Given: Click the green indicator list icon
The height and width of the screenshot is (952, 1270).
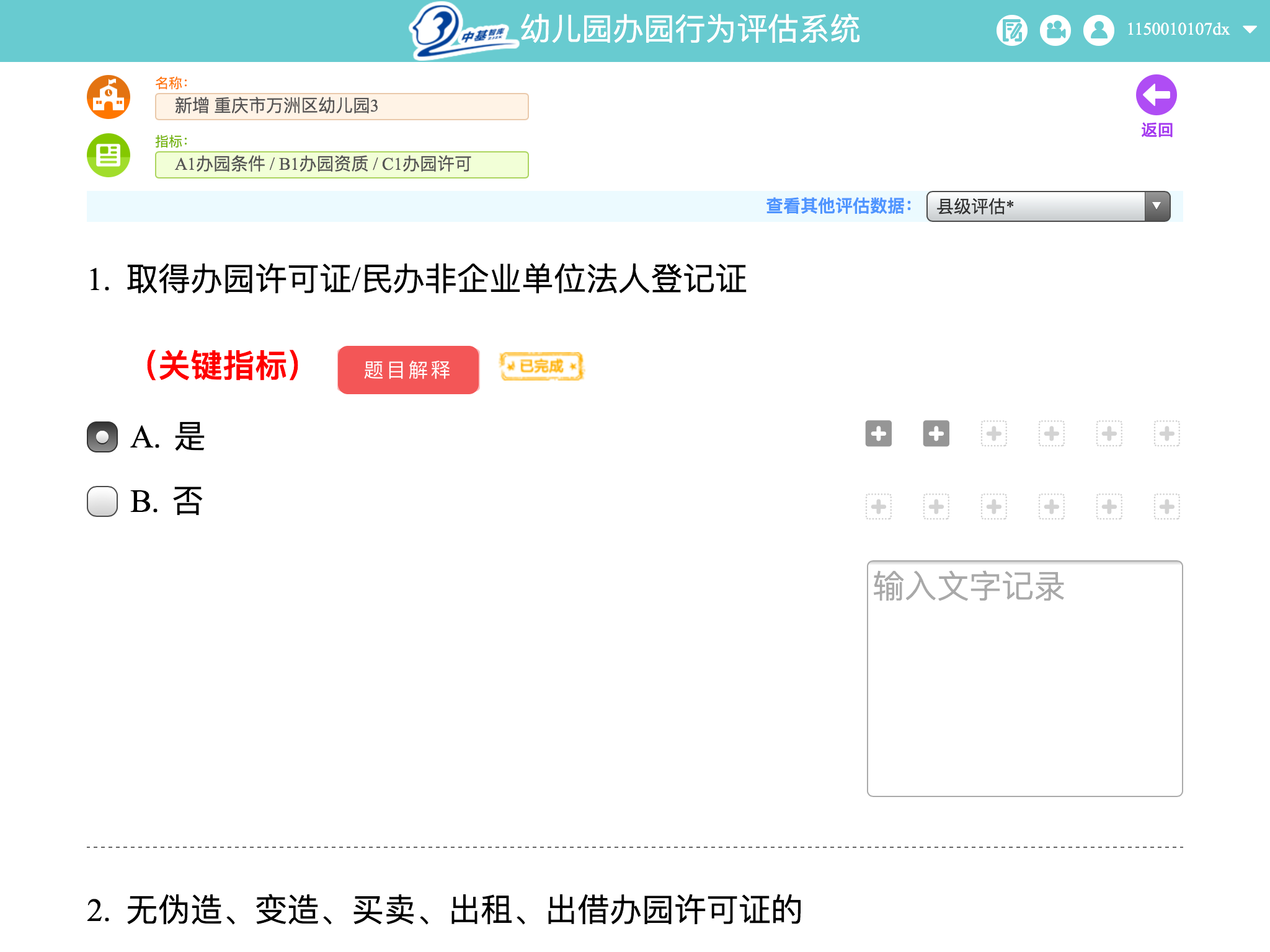Looking at the screenshot, I should click(x=109, y=155).
